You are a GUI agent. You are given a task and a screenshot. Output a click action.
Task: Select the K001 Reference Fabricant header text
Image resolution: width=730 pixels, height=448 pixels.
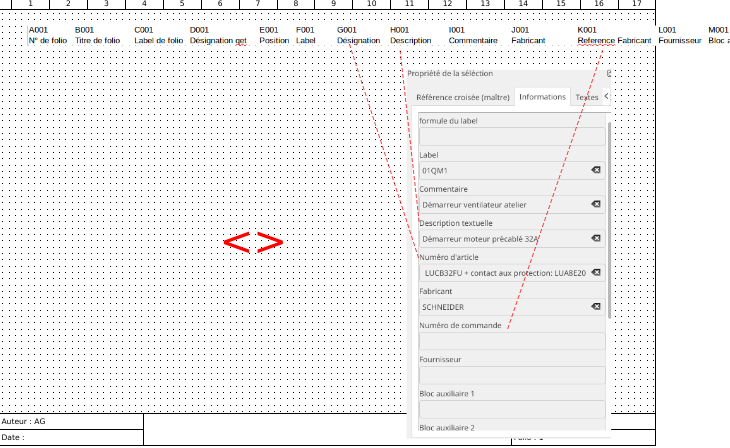[x=614, y=36]
